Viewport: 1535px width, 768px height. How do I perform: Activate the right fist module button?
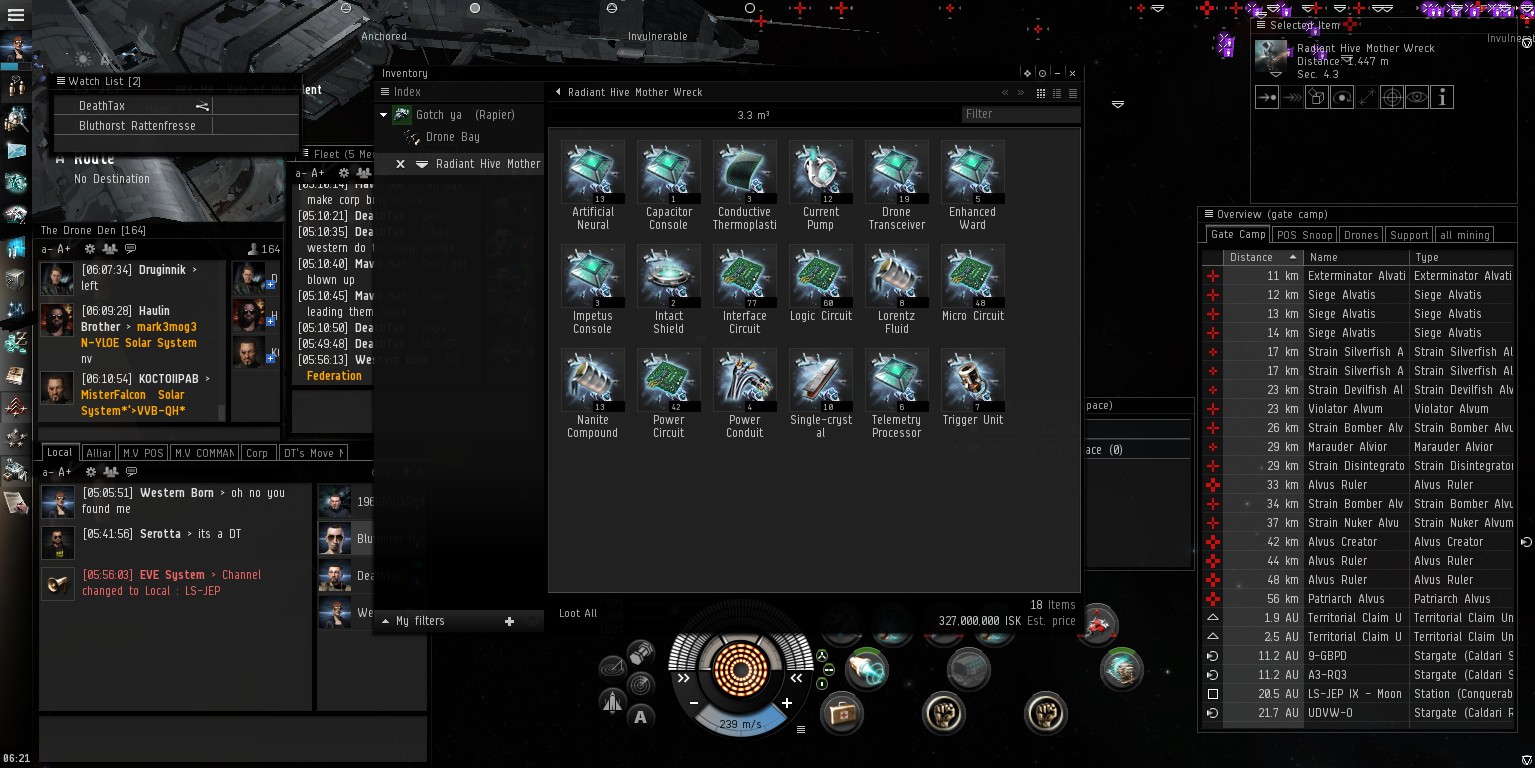(x=1046, y=713)
